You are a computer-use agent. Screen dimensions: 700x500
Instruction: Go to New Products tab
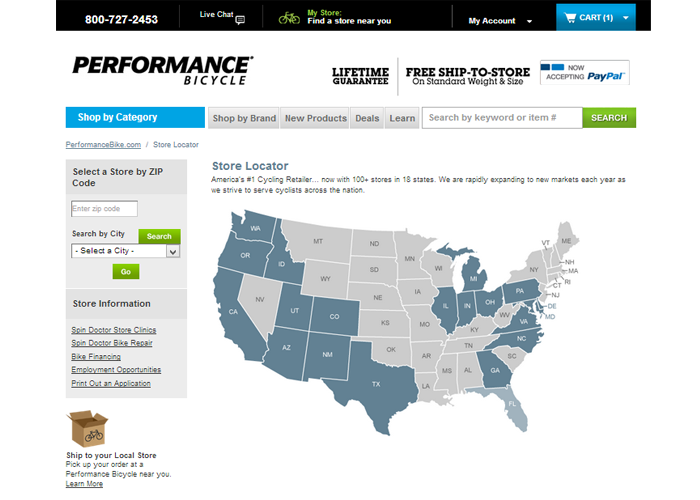tap(315, 118)
